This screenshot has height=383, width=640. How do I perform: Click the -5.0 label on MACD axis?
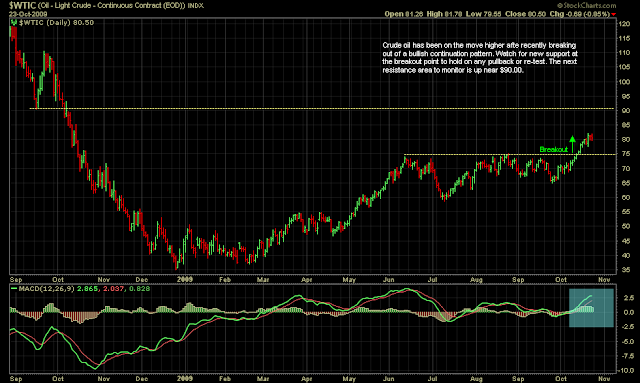[x=627, y=342]
